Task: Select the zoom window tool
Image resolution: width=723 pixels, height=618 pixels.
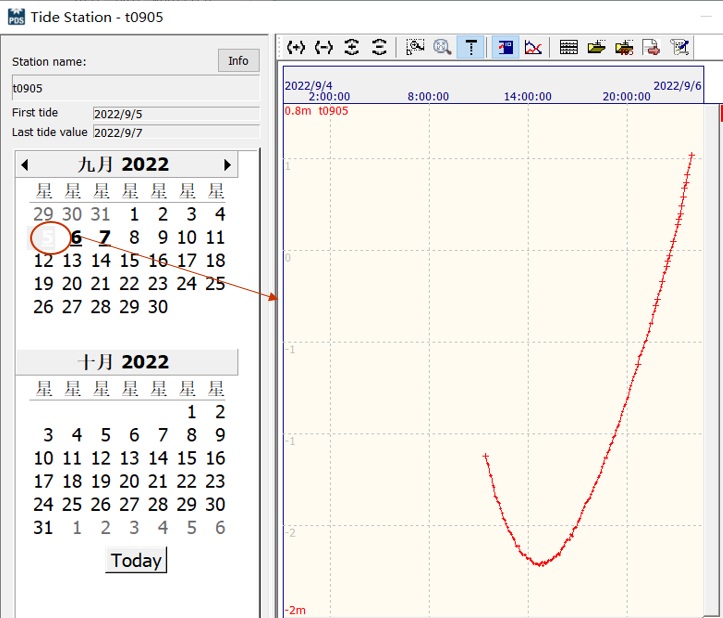Action: 415,47
